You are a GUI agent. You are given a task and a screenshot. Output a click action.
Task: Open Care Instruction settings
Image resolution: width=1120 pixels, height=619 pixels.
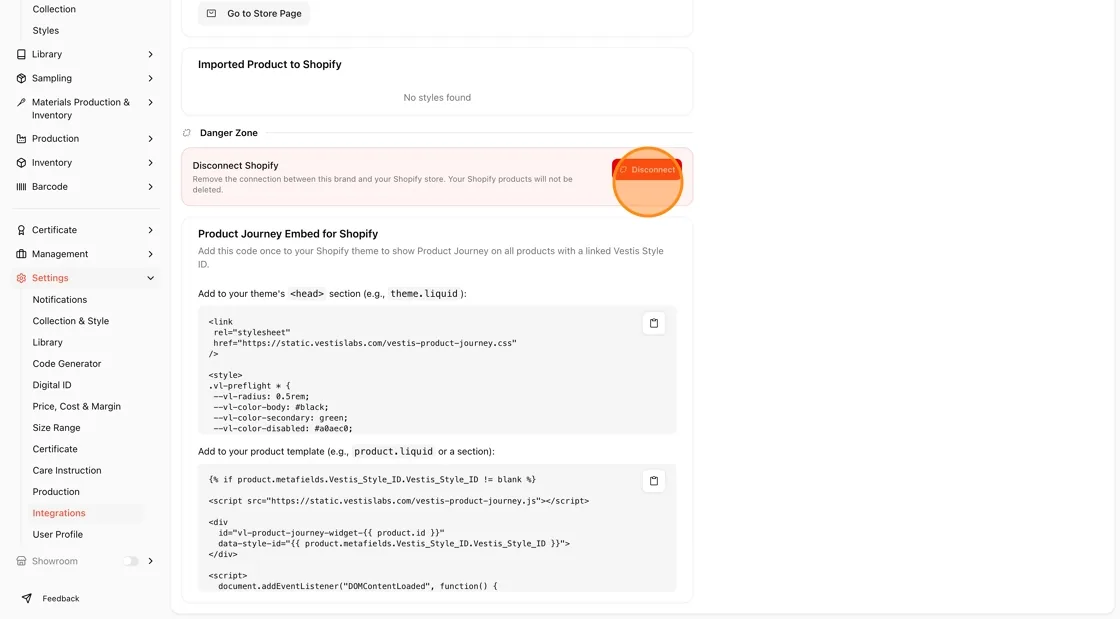67,470
